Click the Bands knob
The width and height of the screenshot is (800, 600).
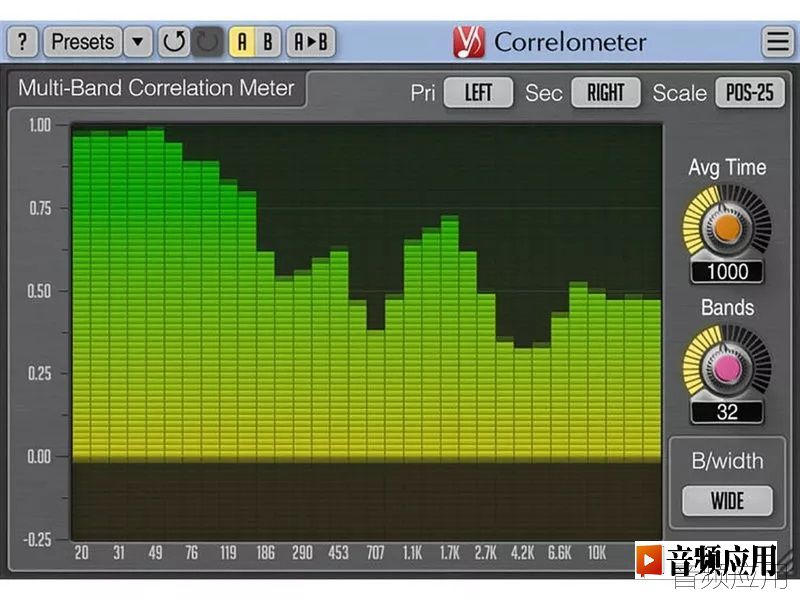coord(727,368)
